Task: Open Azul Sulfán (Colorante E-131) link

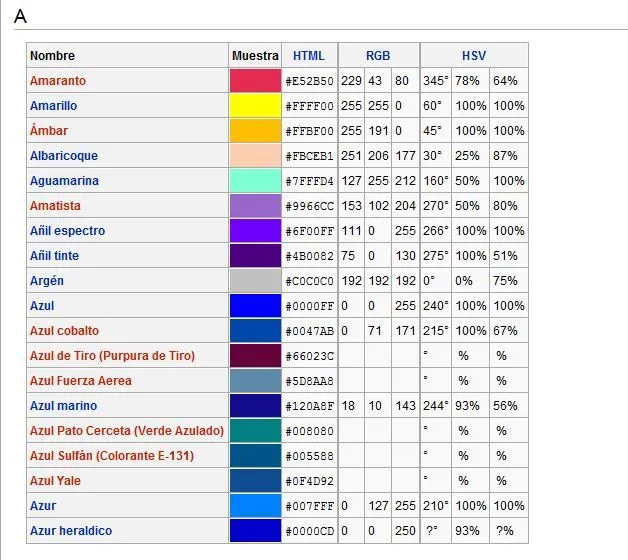Action: (x=112, y=456)
